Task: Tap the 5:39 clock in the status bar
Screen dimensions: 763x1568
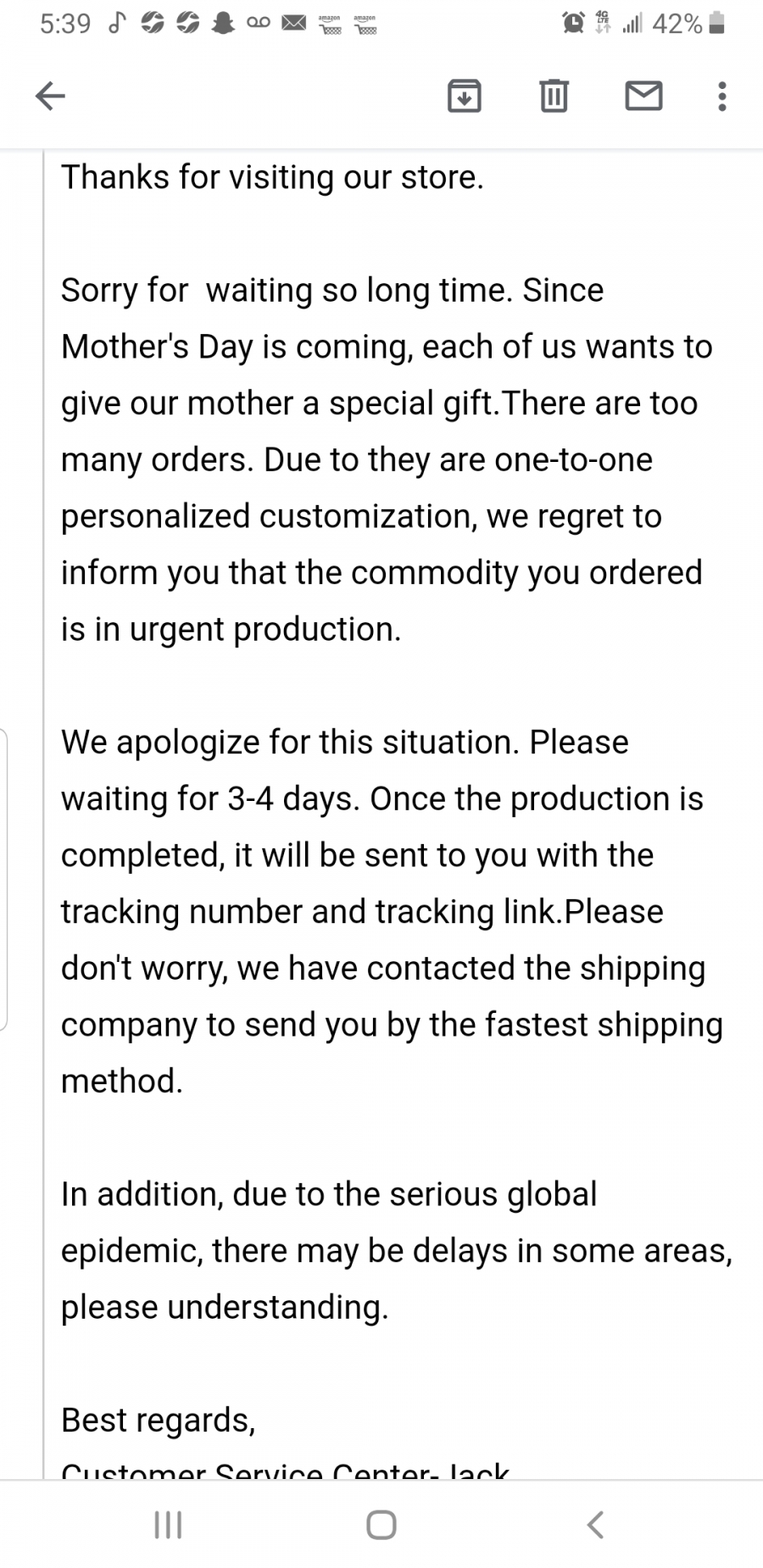Action: click(x=65, y=24)
